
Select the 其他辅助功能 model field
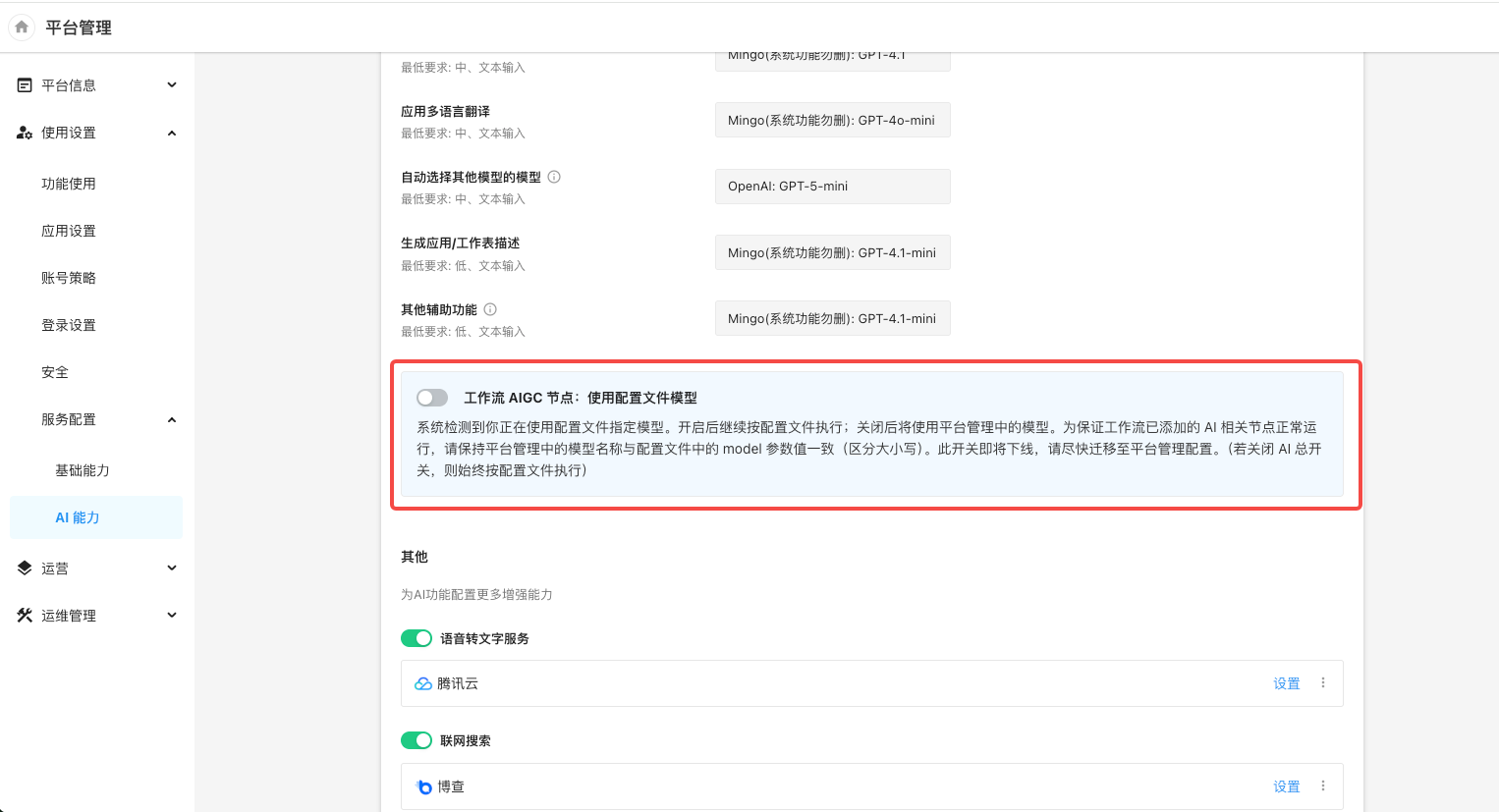(832, 318)
